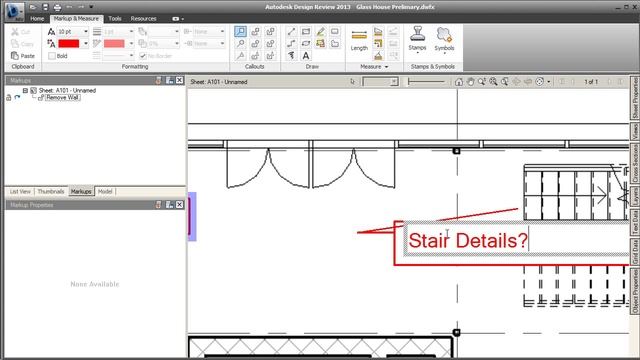The height and width of the screenshot is (360, 640).
Task: Open the Text Data side palette
Action: (x=635, y=222)
